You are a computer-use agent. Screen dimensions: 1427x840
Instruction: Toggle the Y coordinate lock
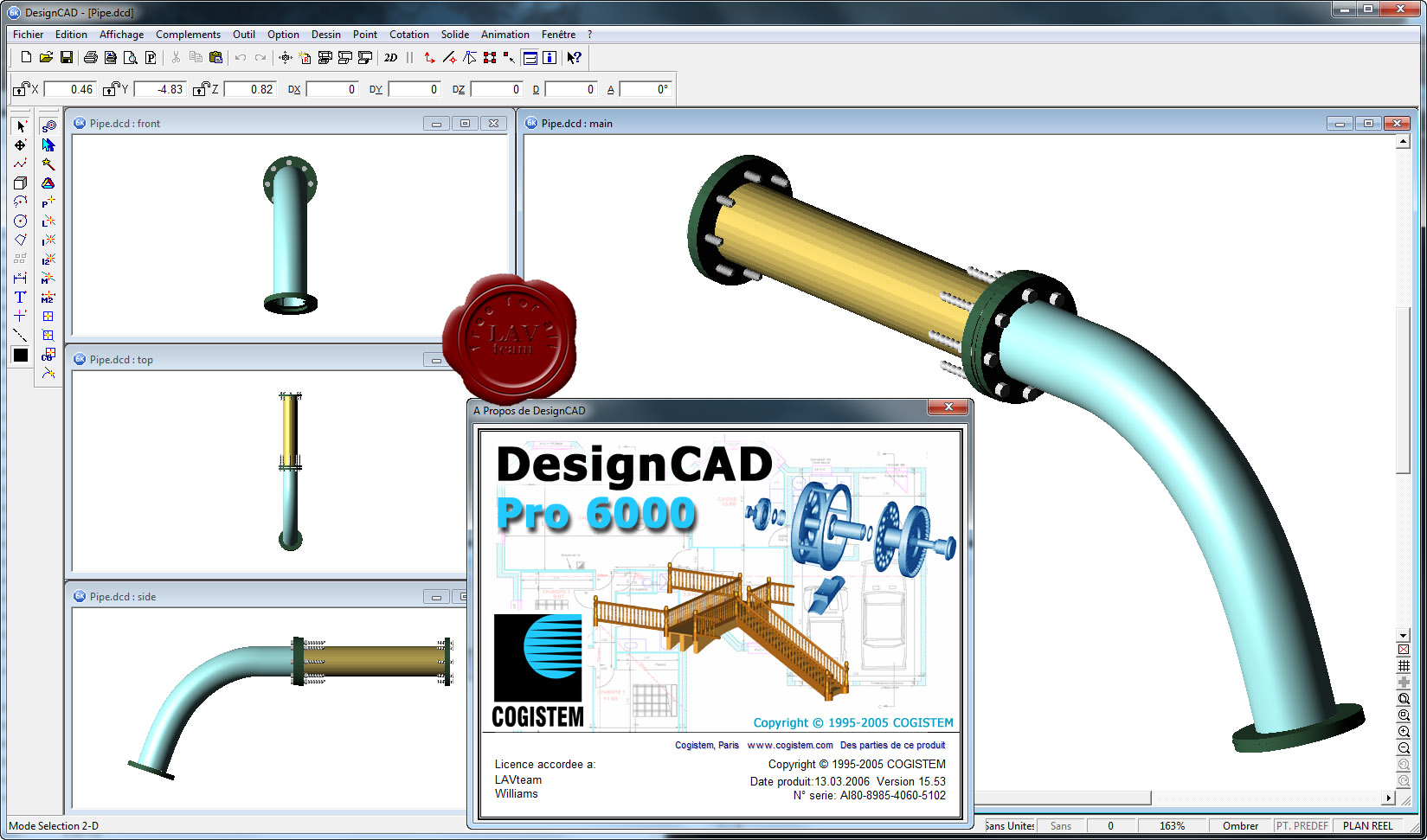coord(111,89)
